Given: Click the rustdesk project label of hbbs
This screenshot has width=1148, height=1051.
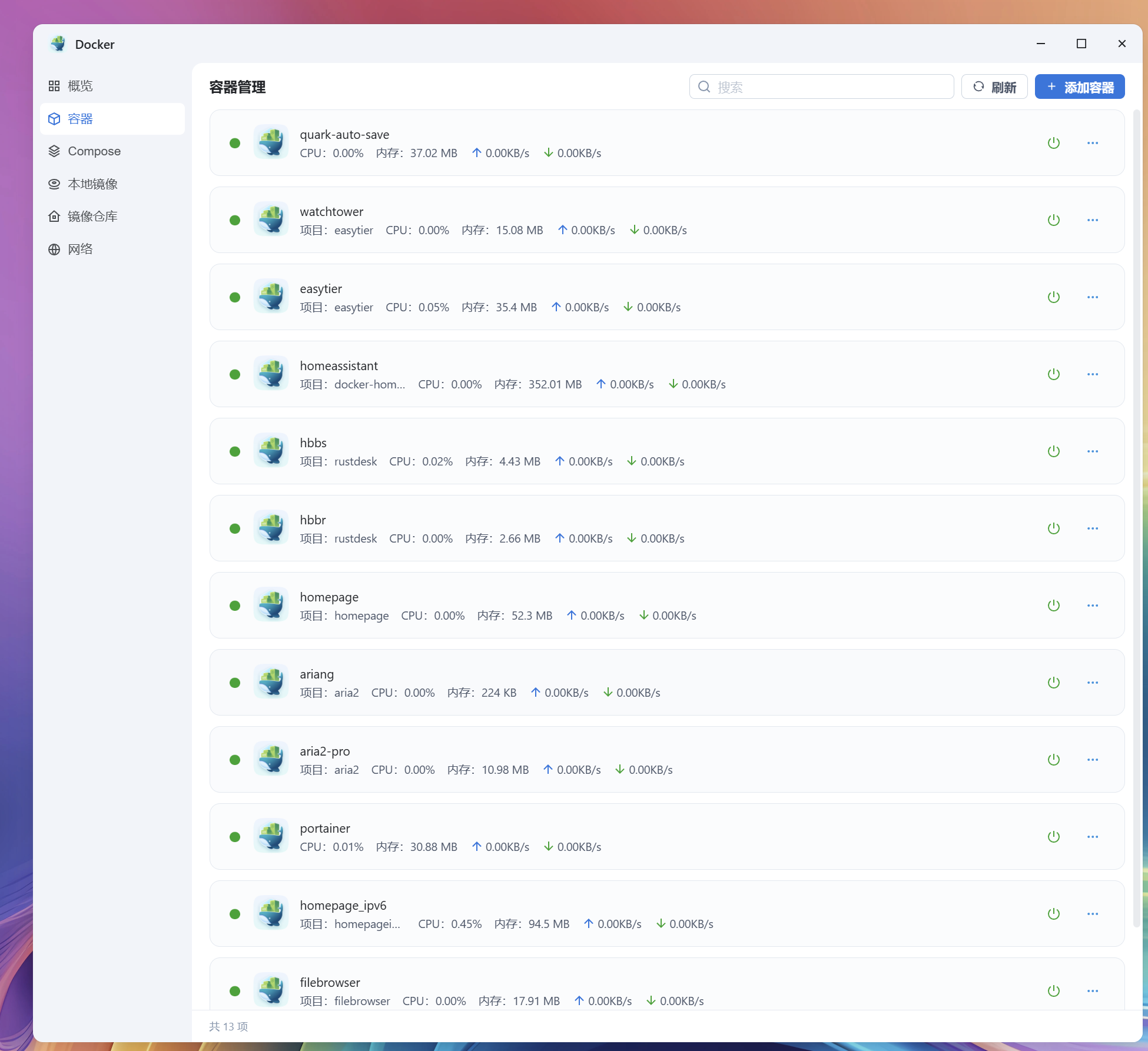Looking at the screenshot, I should pos(339,461).
